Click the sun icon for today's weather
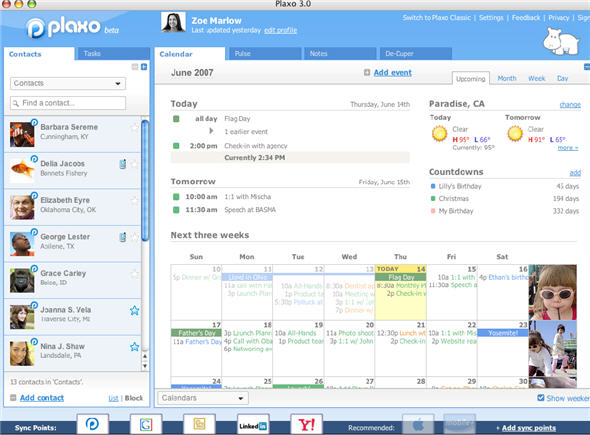The width and height of the screenshot is (590, 435). click(x=439, y=134)
